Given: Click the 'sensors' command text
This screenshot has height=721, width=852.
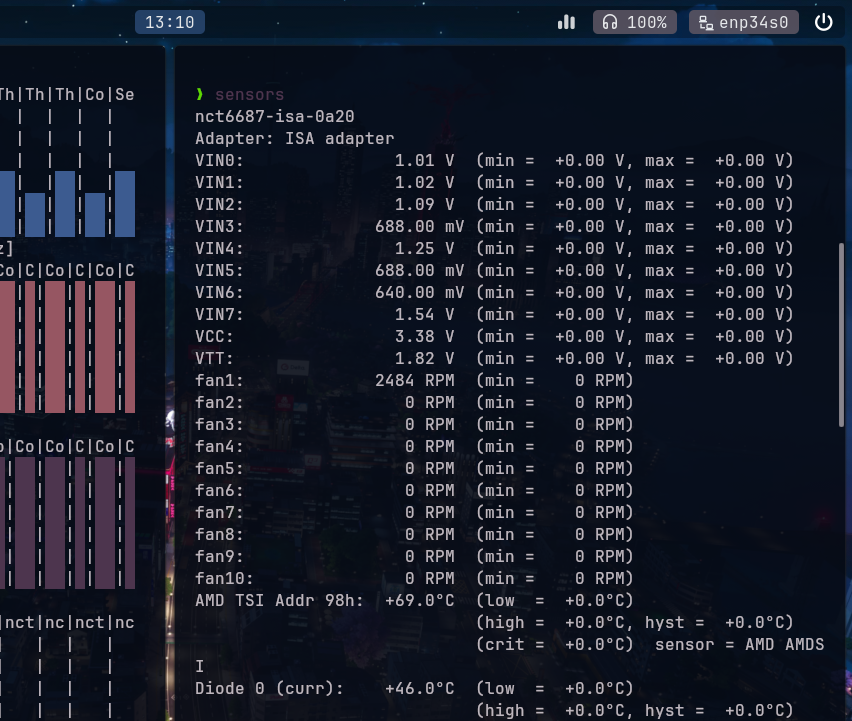Looking at the screenshot, I should [249, 95].
